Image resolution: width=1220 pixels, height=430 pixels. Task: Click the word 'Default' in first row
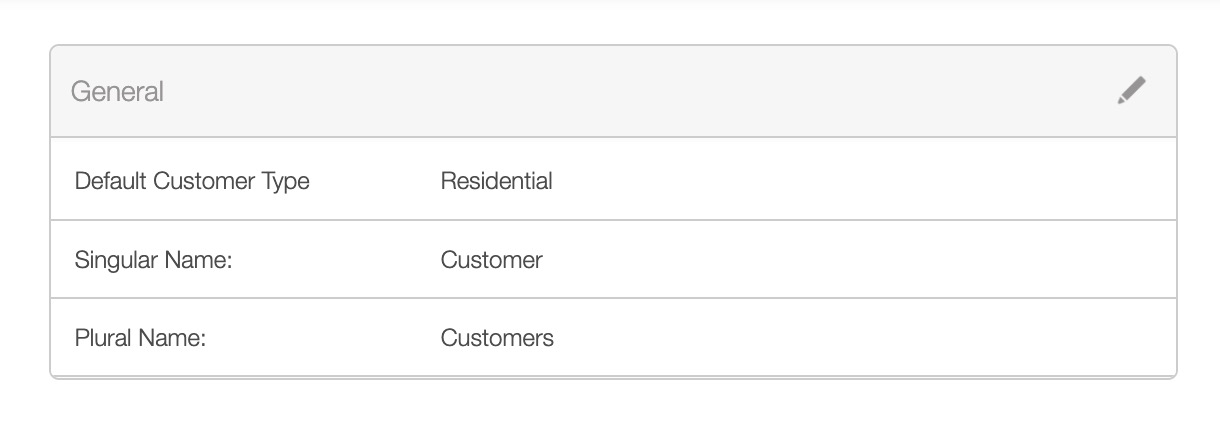coord(111,181)
